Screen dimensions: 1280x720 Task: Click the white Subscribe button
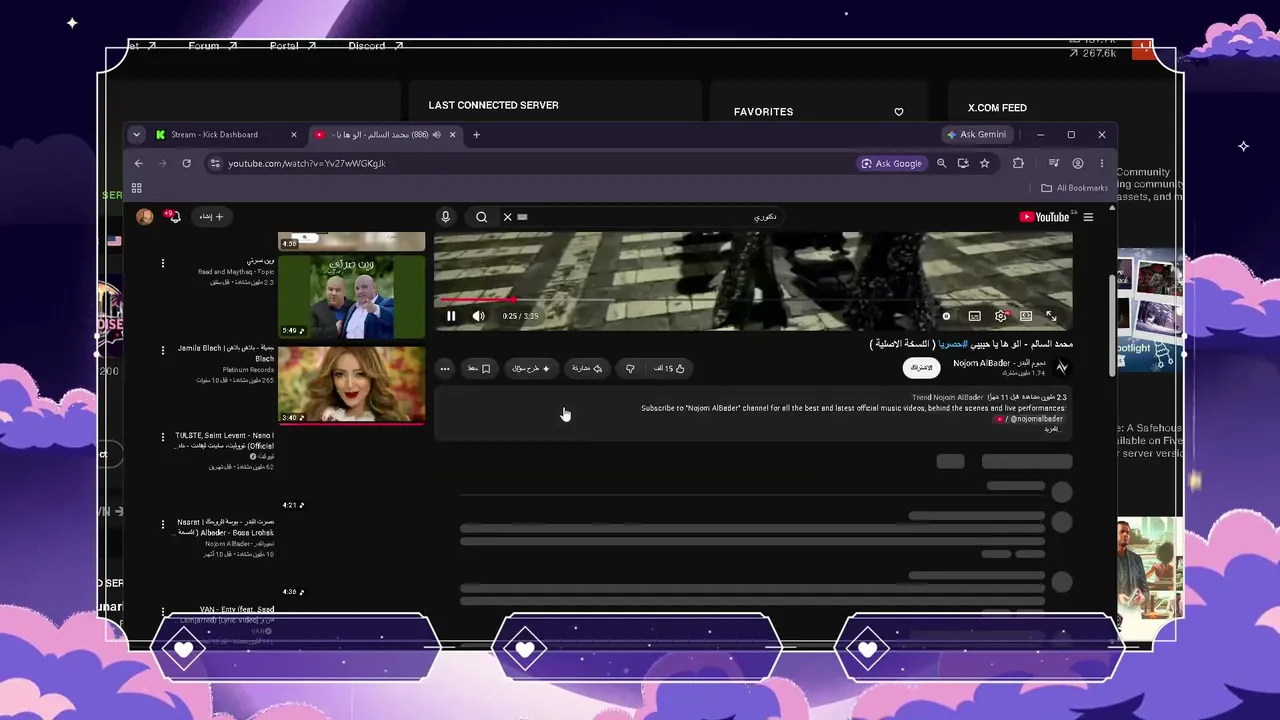point(921,368)
